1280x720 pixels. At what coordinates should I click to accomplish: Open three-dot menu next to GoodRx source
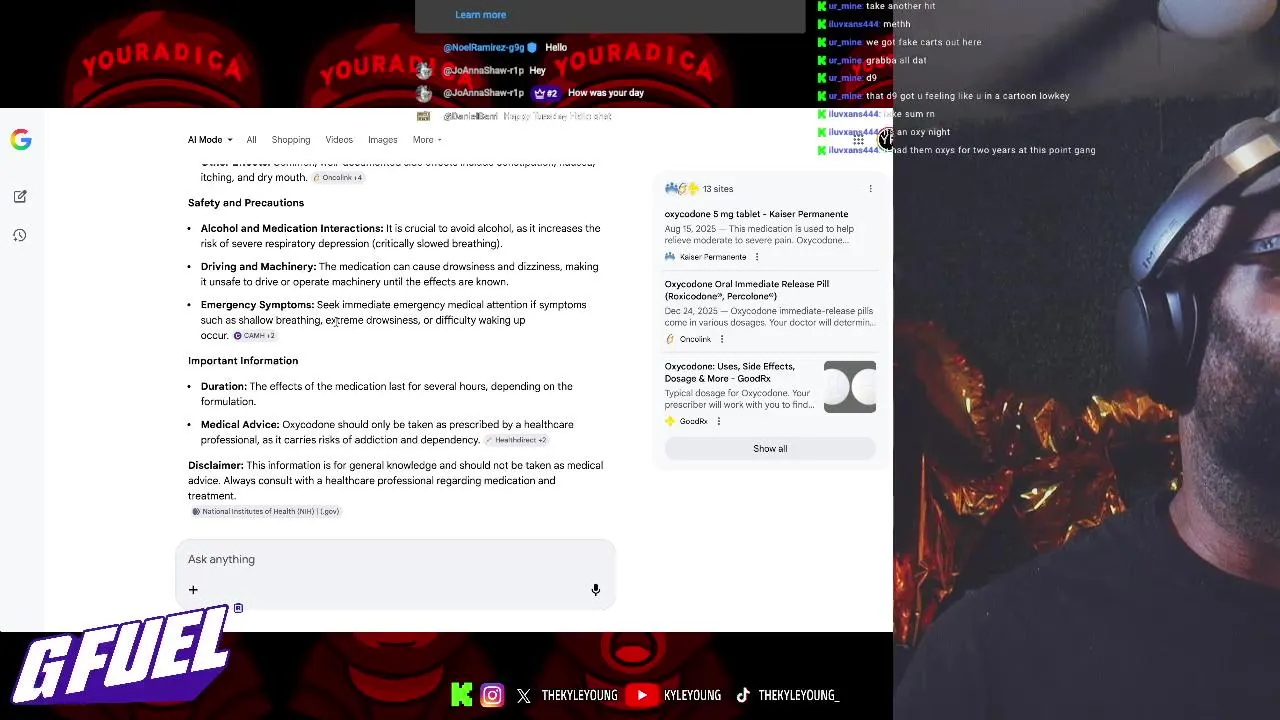pos(719,421)
